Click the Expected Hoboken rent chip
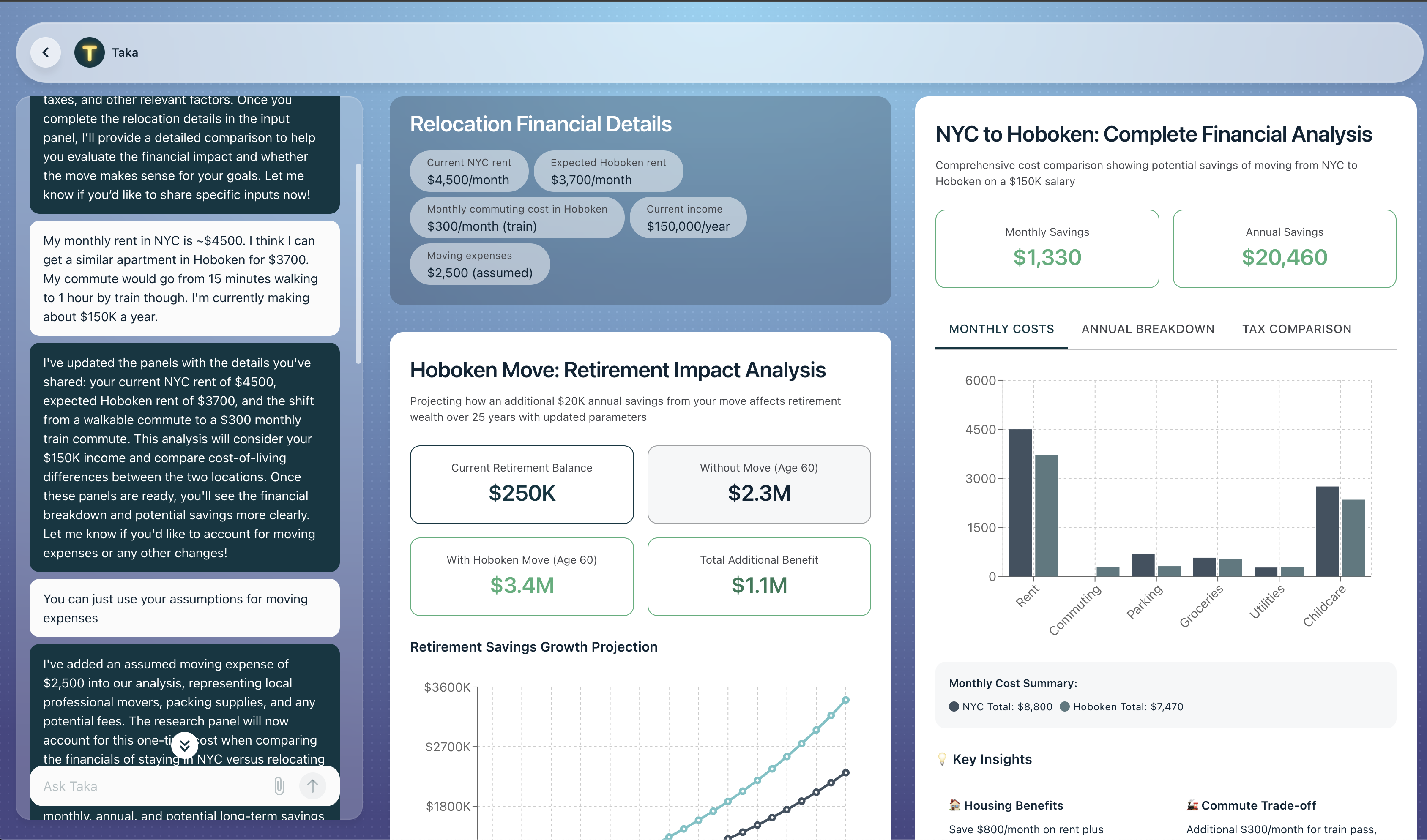 point(608,171)
